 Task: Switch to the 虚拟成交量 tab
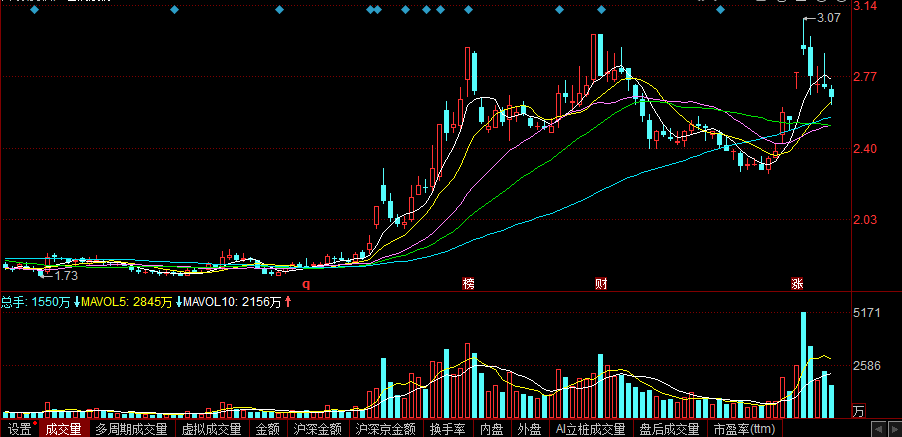pos(211,429)
